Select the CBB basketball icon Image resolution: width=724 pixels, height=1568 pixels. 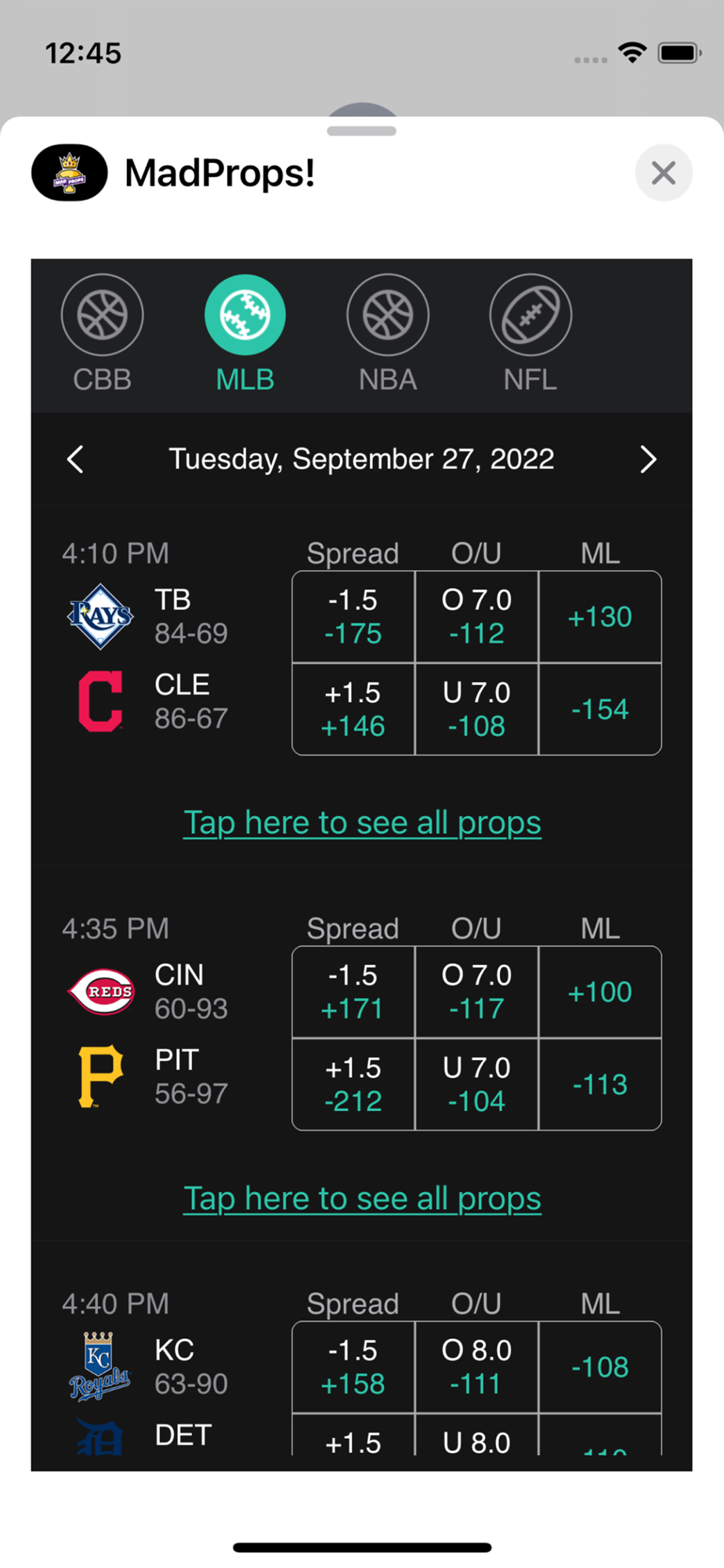coord(102,315)
